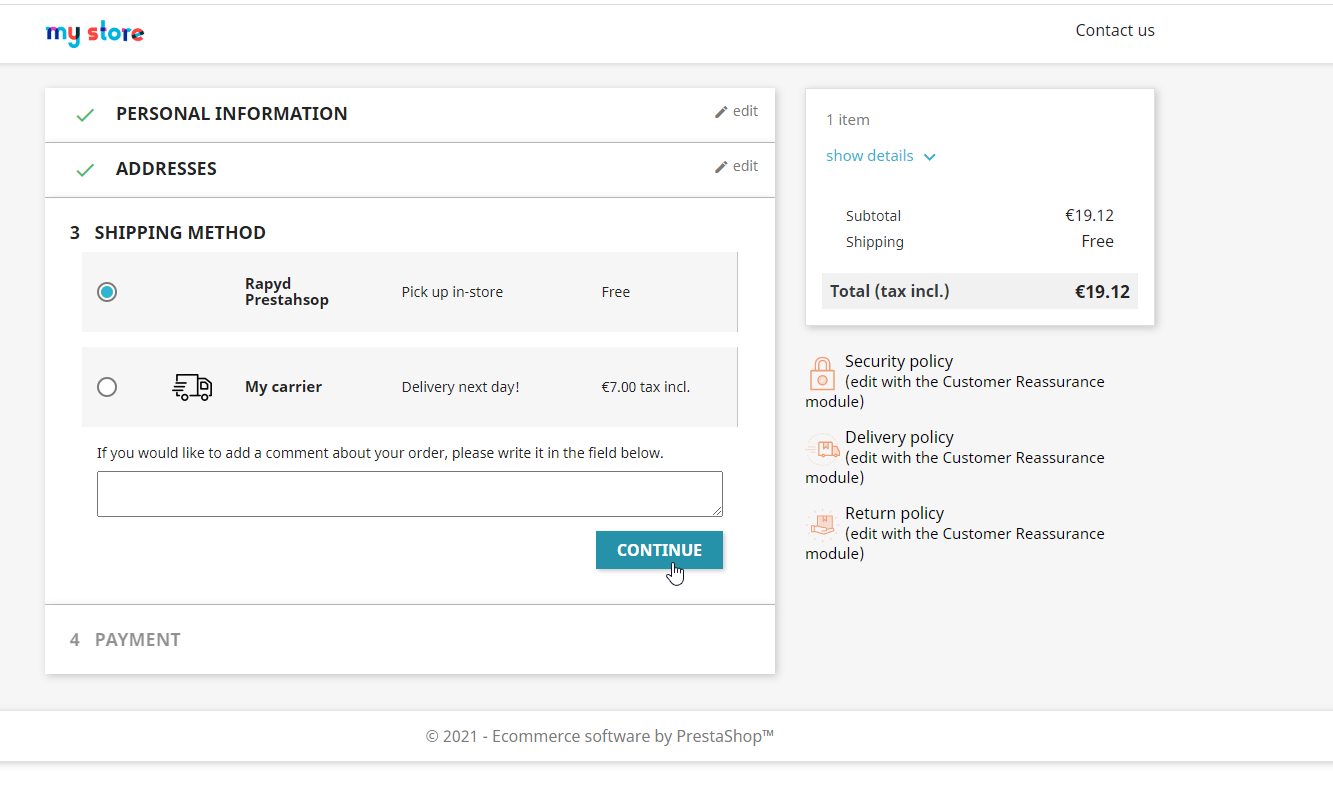The height and width of the screenshot is (794, 1333).
Task: Open the Contact us link
Action: click(1114, 30)
